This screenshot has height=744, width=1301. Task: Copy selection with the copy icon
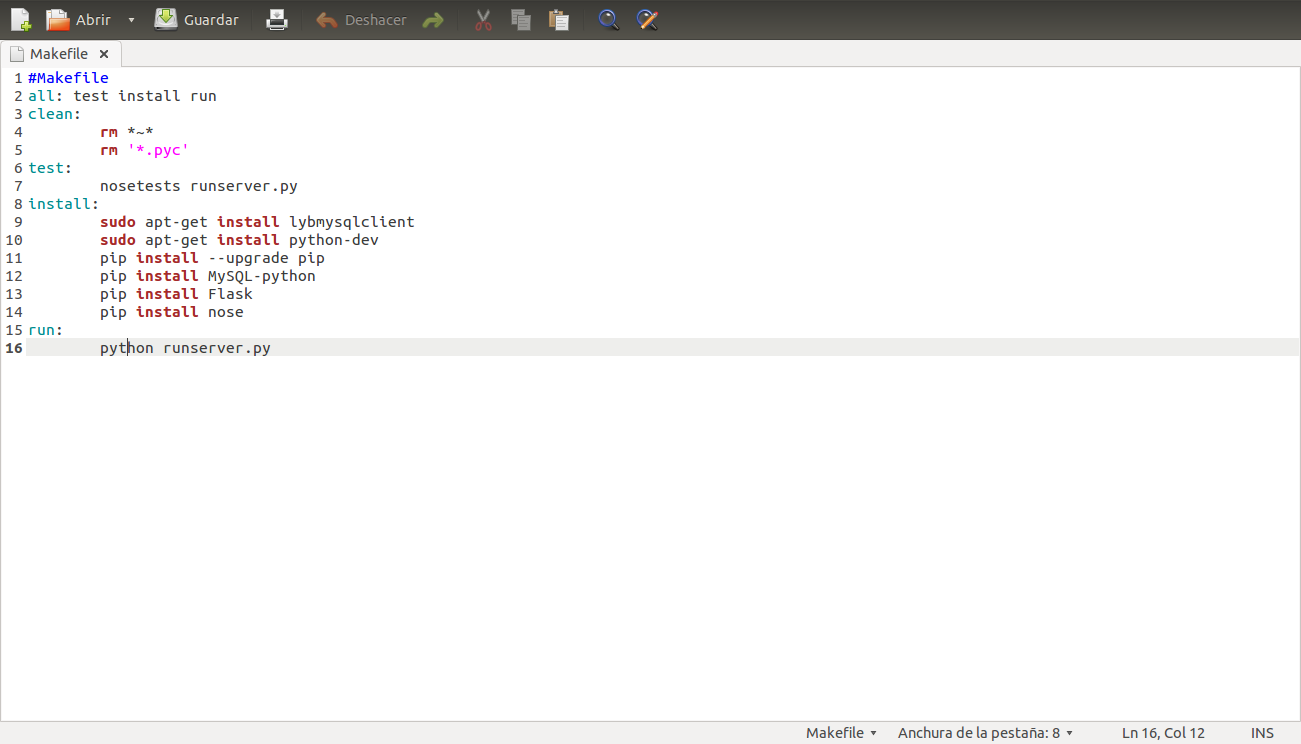tap(521, 19)
